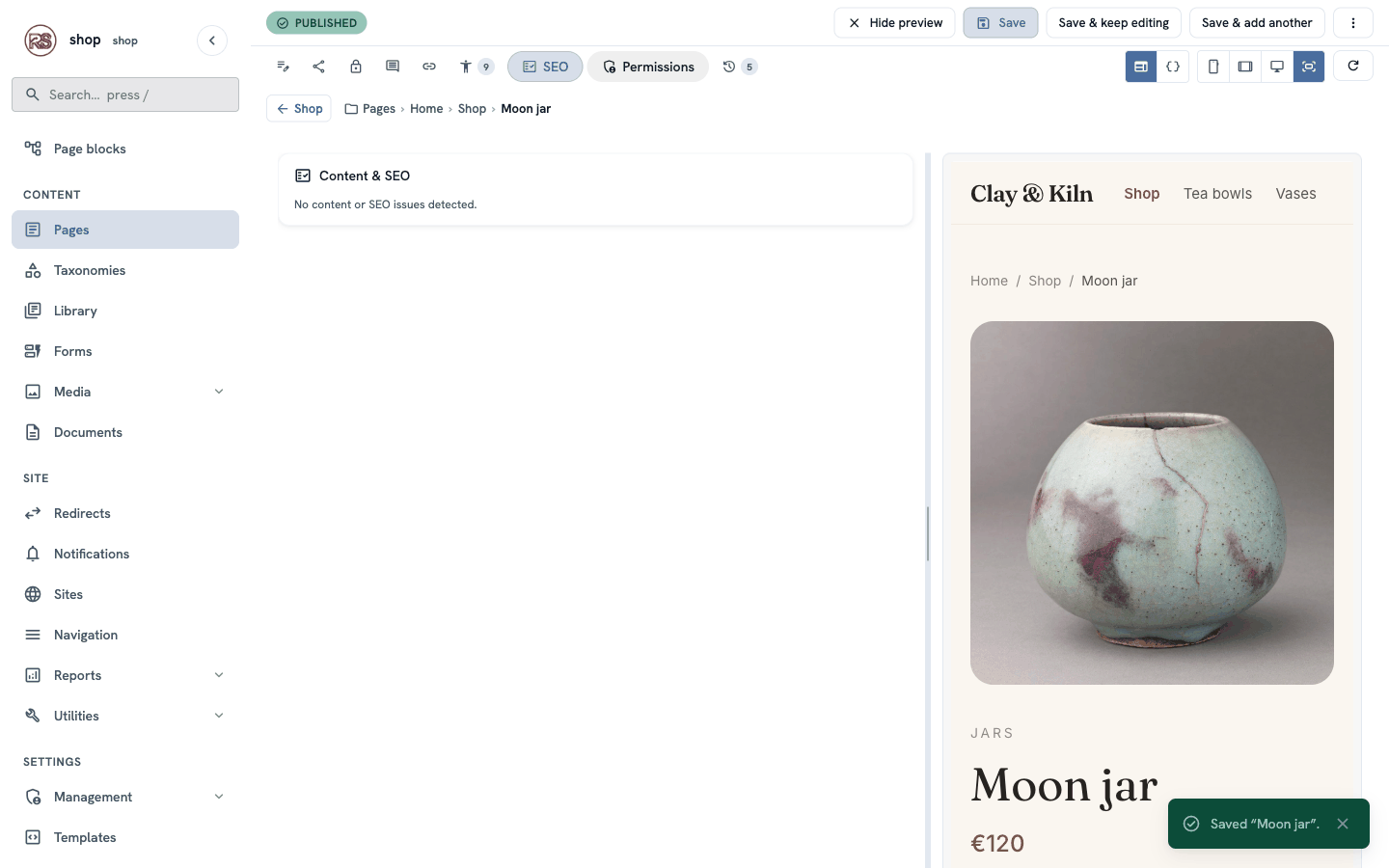Click Home breadcrumb in editor path
The width and height of the screenshot is (1389, 868).
tap(426, 109)
